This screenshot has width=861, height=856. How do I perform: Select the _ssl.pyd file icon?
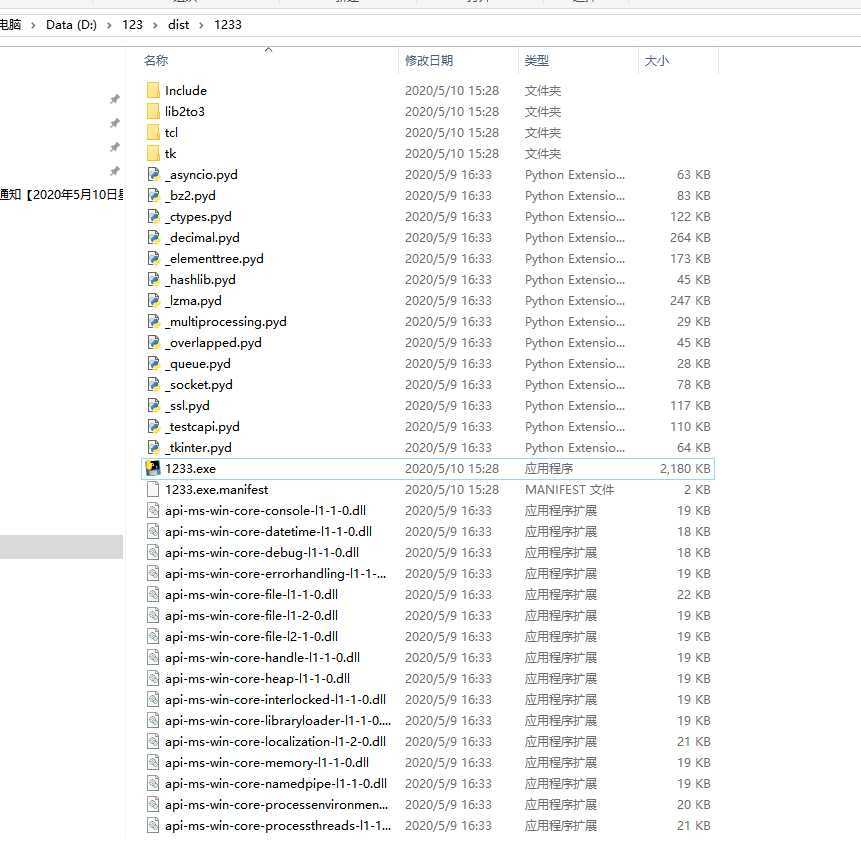[153, 405]
